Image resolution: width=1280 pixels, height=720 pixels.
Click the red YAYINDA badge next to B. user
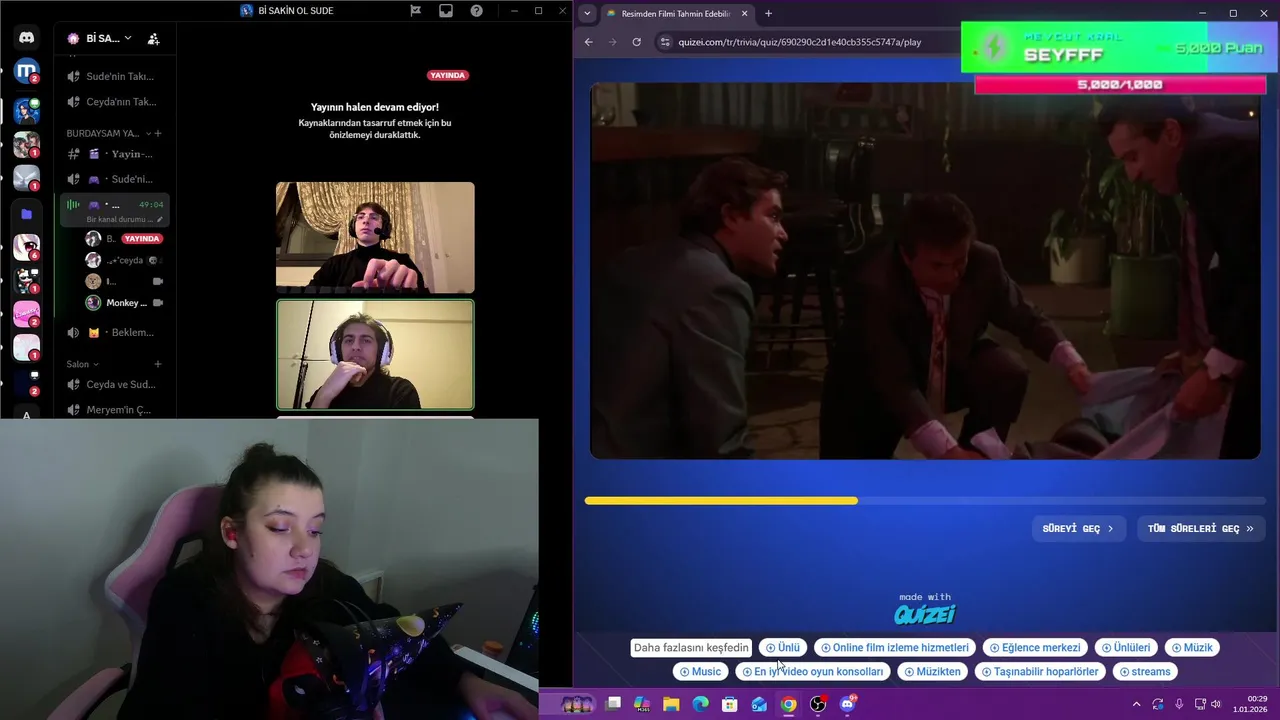click(142, 239)
